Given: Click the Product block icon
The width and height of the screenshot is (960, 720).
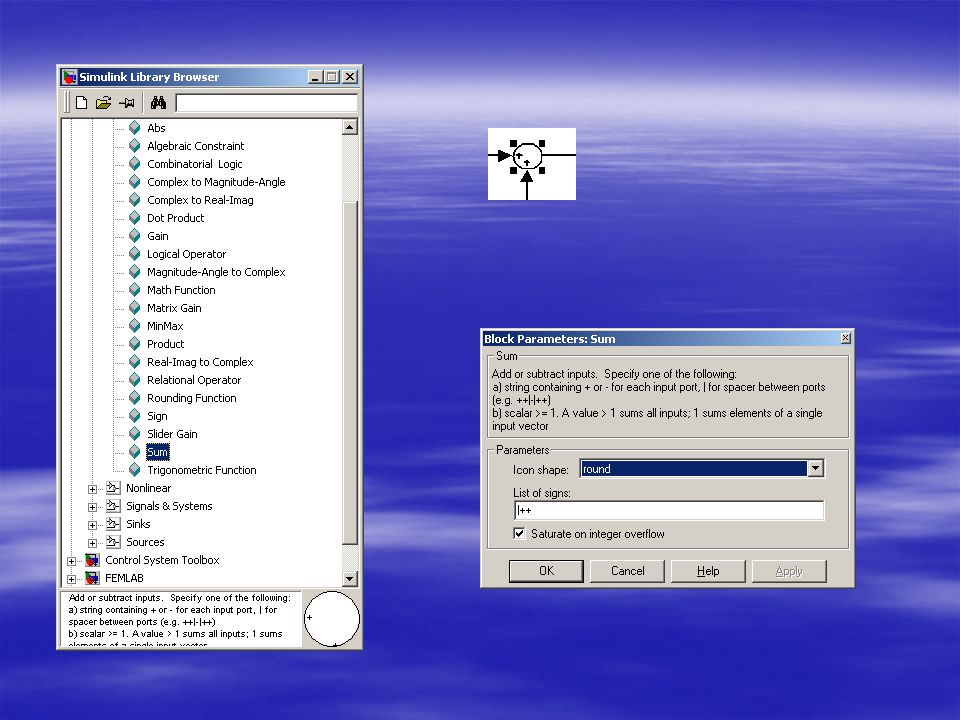Looking at the screenshot, I should tap(135, 343).
